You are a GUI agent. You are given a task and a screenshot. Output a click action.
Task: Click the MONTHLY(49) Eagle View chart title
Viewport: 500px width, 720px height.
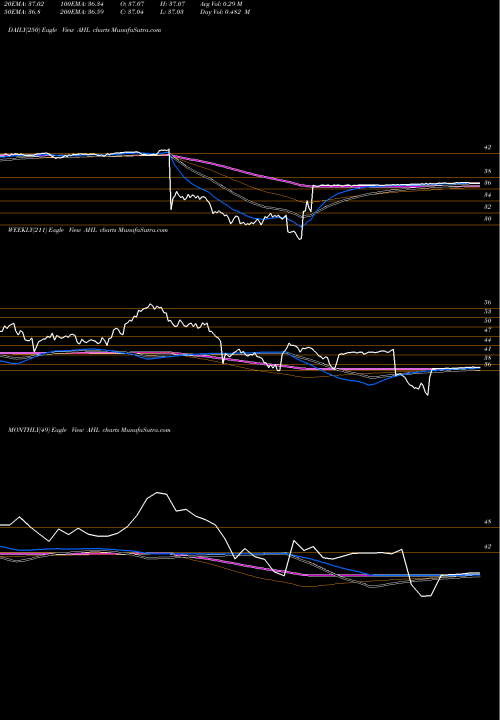coord(89,430)
